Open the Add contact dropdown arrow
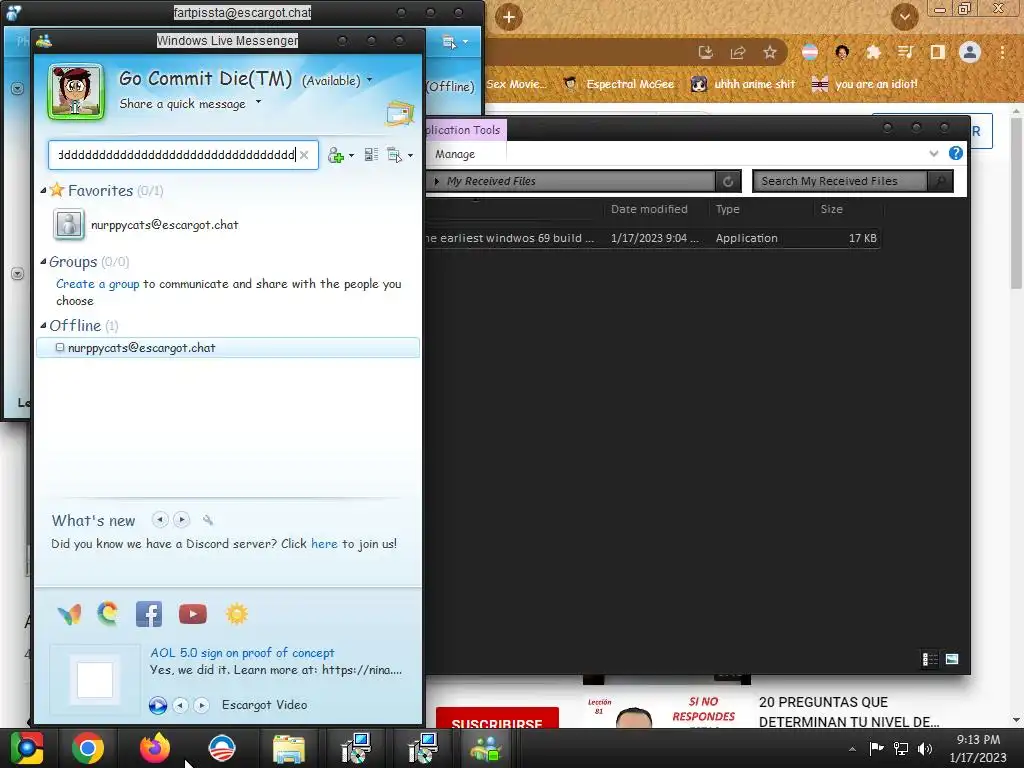The height and width of the screenshot is (768, 1024). pyautogui.click(x=351, y=155)
